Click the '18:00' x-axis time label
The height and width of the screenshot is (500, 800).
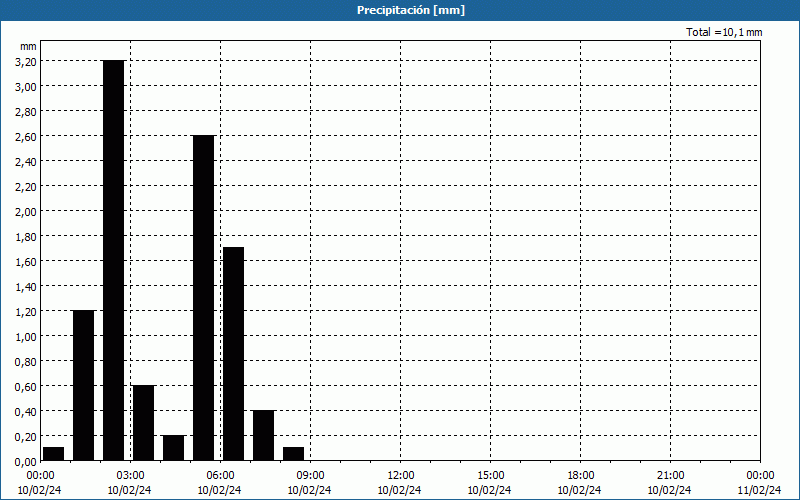[x=580, y=476]
